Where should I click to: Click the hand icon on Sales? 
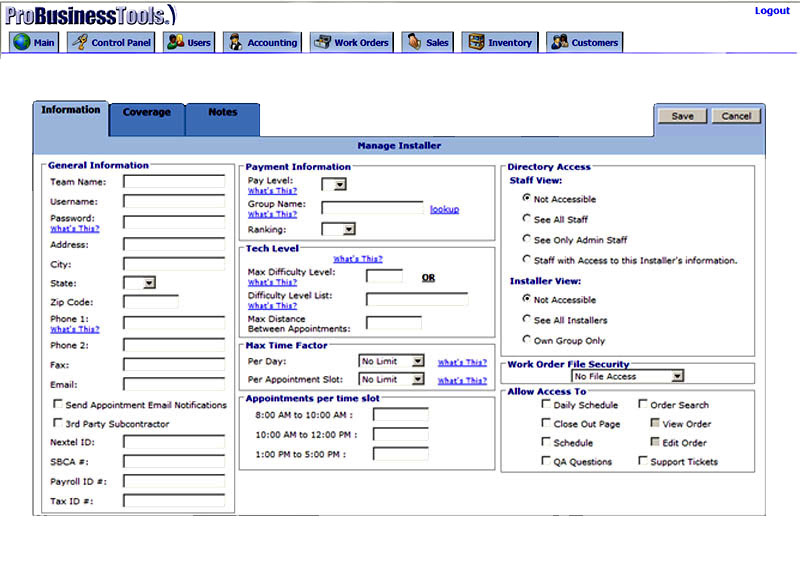coord(414,42)
